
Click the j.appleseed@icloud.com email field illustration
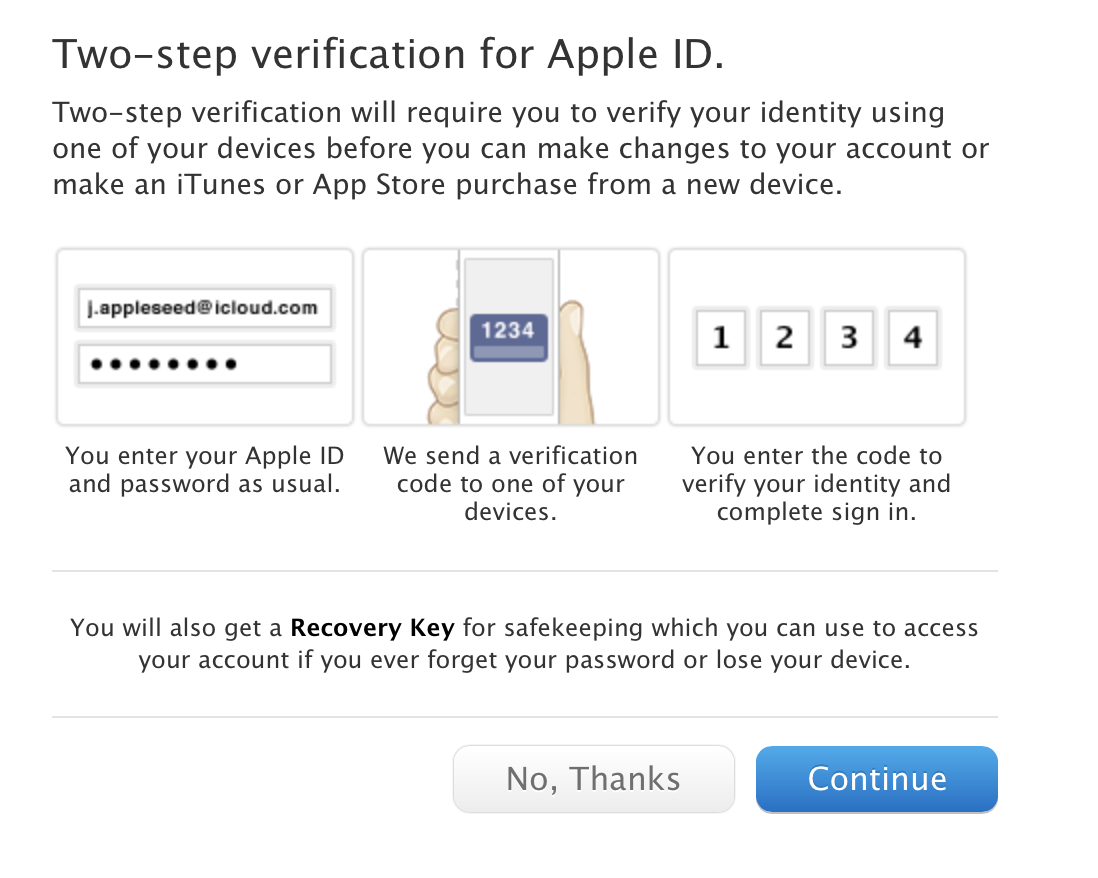coord(204,308)
